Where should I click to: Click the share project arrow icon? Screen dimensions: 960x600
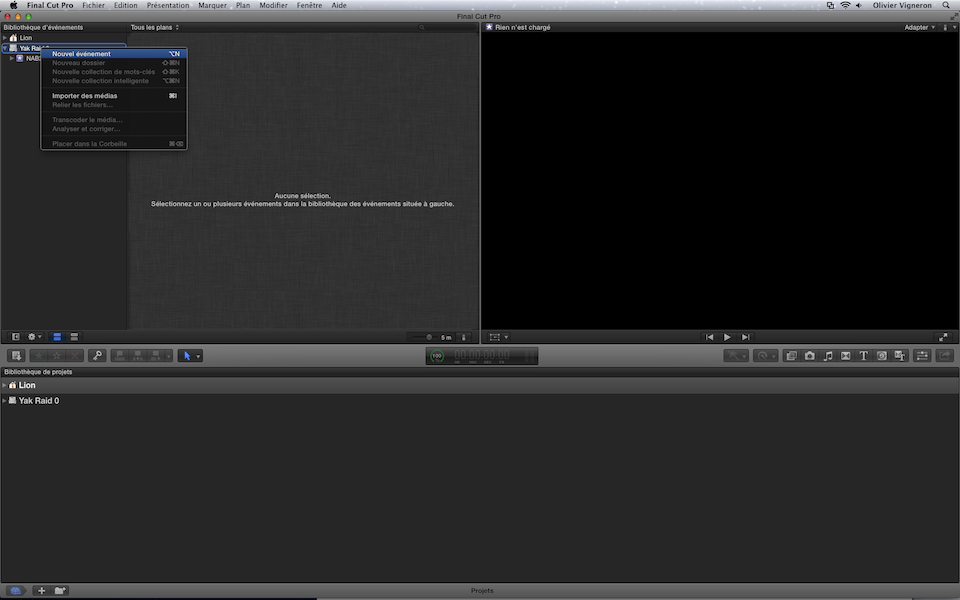945,356
